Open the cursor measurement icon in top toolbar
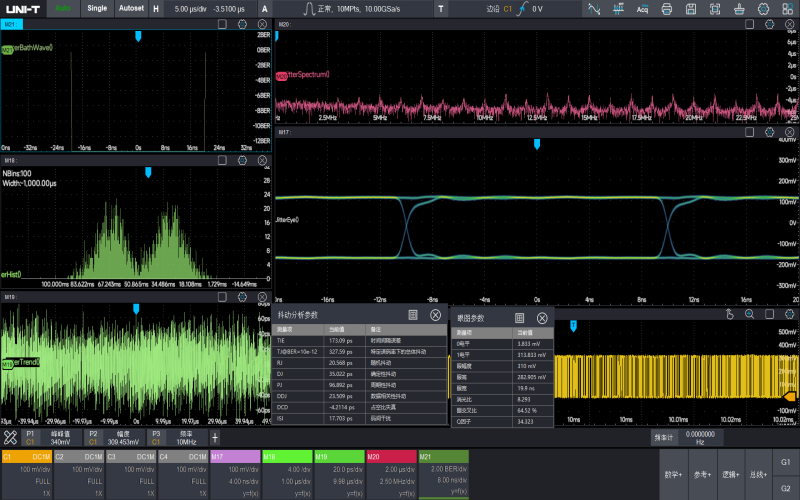Screen dimensions: 800x500 (594, 8)
